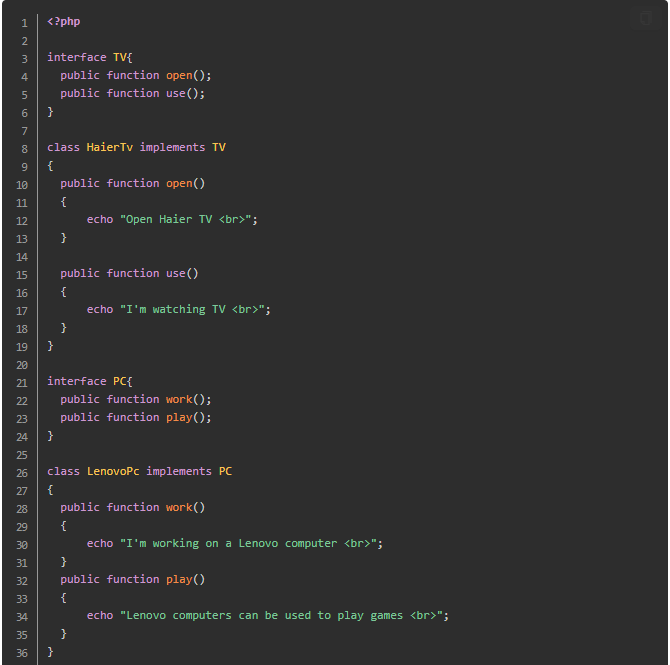Click 'public function use();' in interface TV
This screenshot has height=665, width=670.
pyautogui.click(x=132, y=93)
